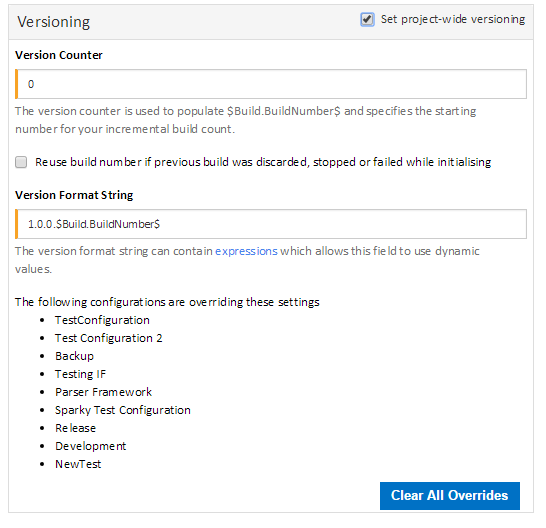Image resolution: width=546 pixels, height=528 pixels.
Task: Open the expressions help link
Action: 246,251
